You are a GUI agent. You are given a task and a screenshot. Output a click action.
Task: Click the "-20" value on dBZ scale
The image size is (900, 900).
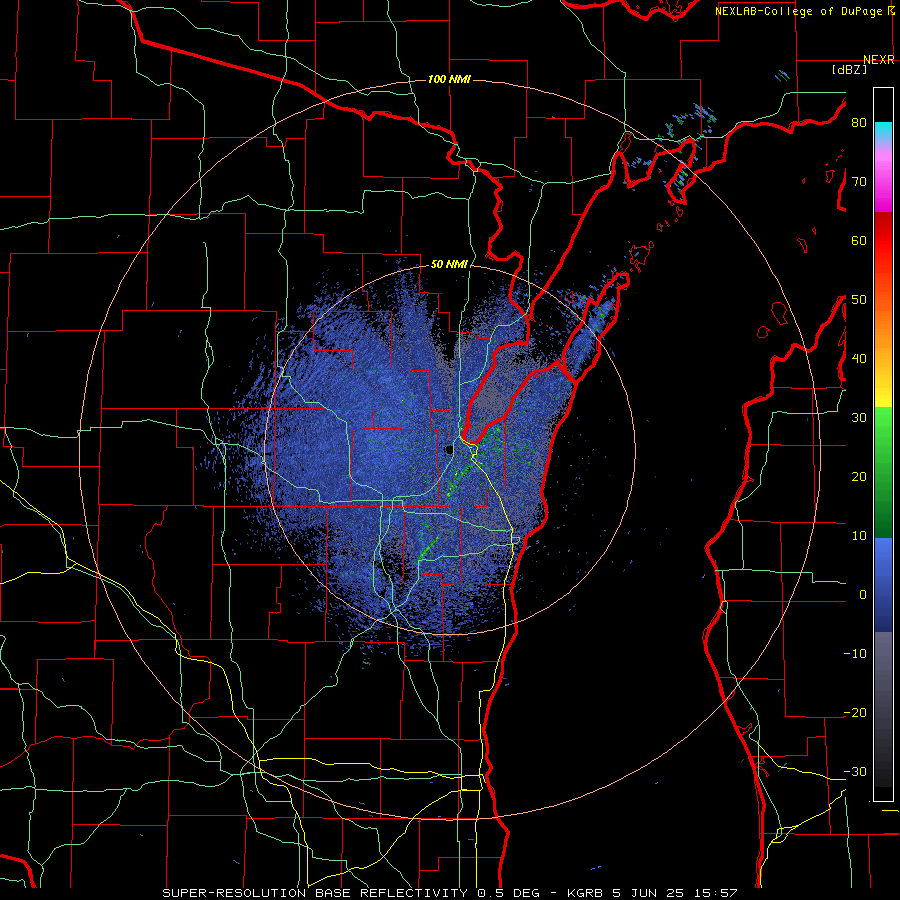tap(855, 712)
